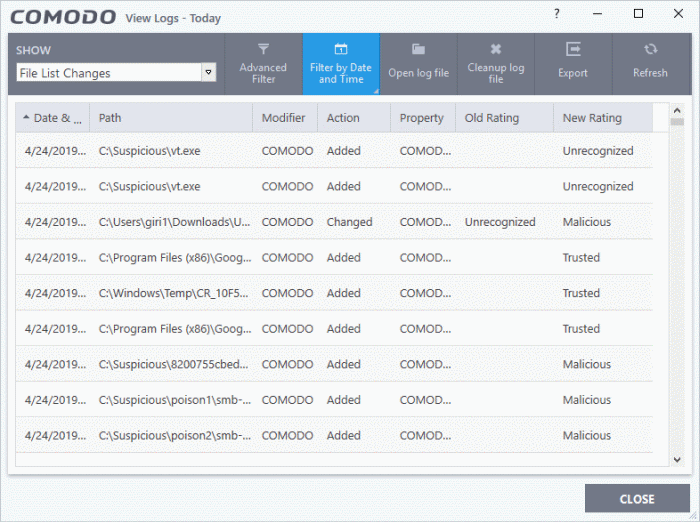700x522 pixels.
Task: Maximize the View Logs window
Action: pos(638,14)
